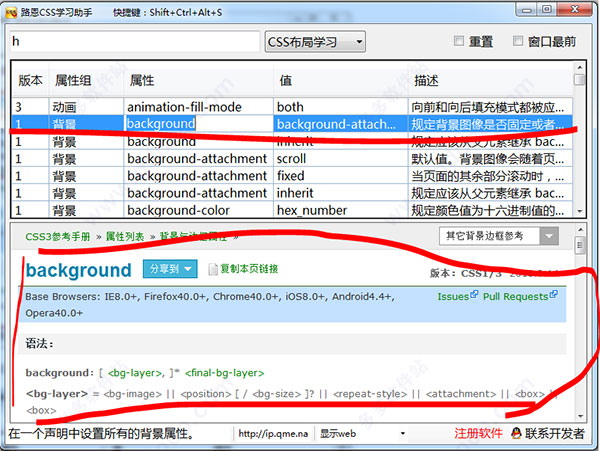Sort by 描述 column header
The height and width of the screenshot is (451, 600).
tap(490, 81)
